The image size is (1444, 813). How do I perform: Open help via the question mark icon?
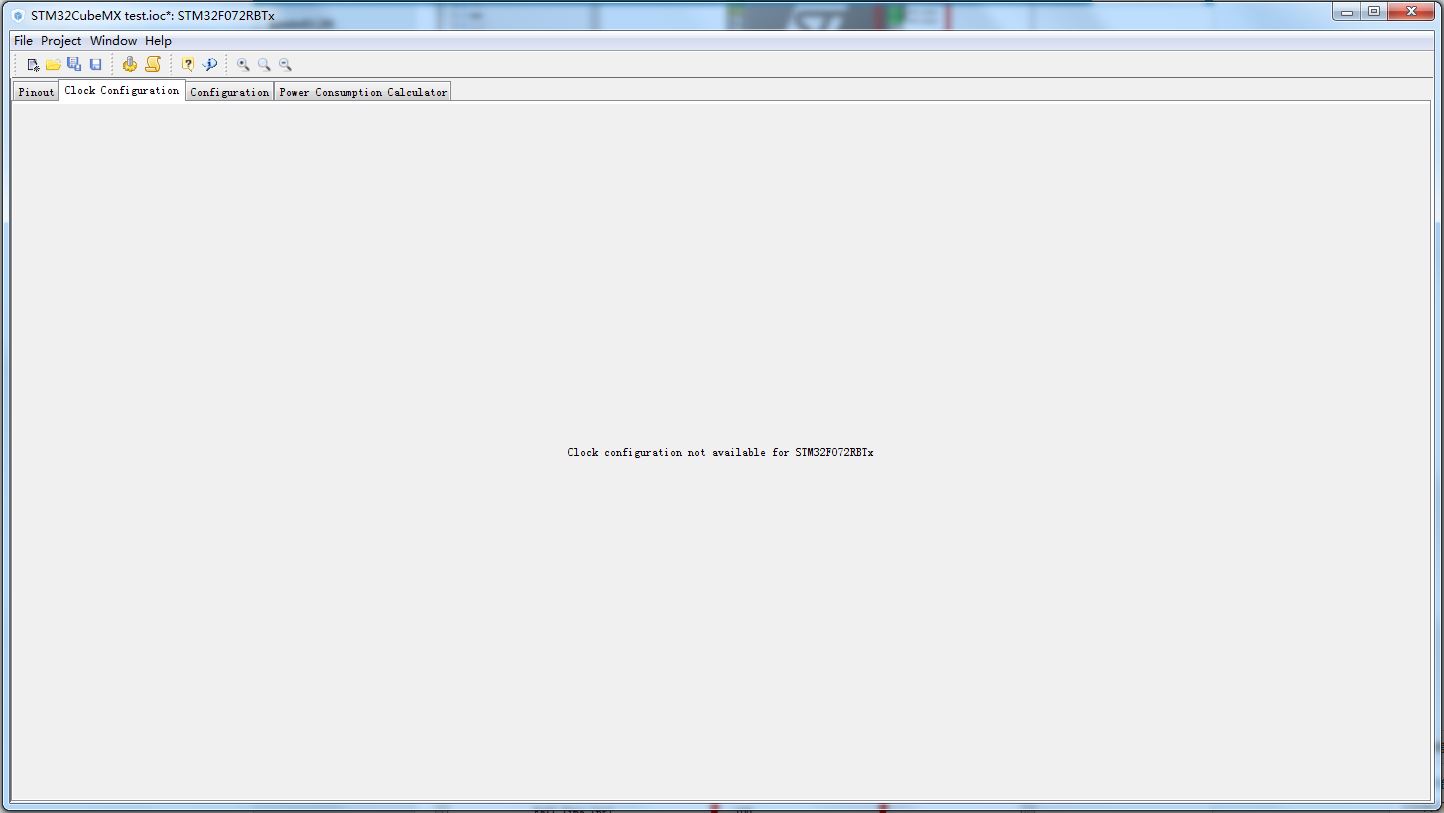[188, 65]
